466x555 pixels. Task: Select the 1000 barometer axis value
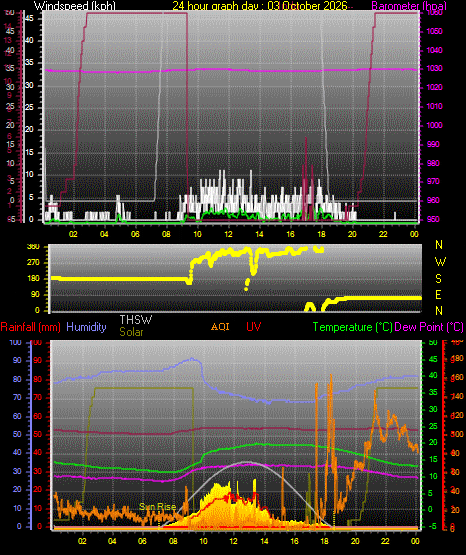pos(435,125)
